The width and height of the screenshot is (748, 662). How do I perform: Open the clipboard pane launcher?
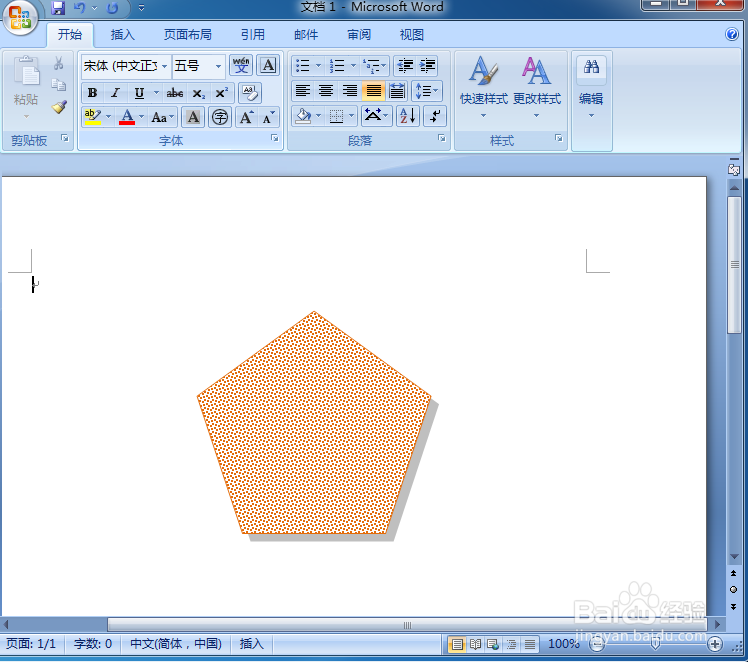[x=64, y=139]
